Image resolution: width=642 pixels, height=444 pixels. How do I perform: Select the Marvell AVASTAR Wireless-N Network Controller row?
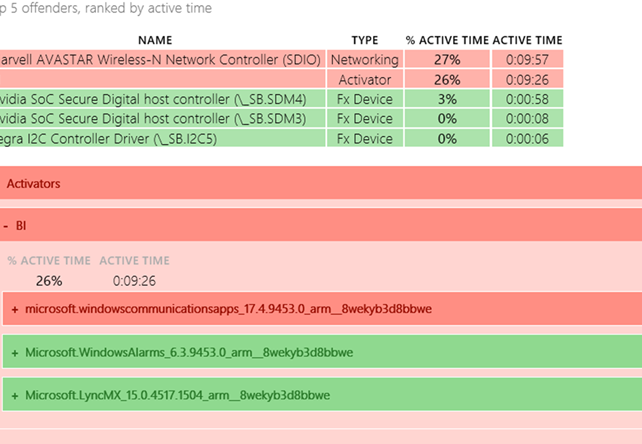pyautogui.click(x=160, y=59)
